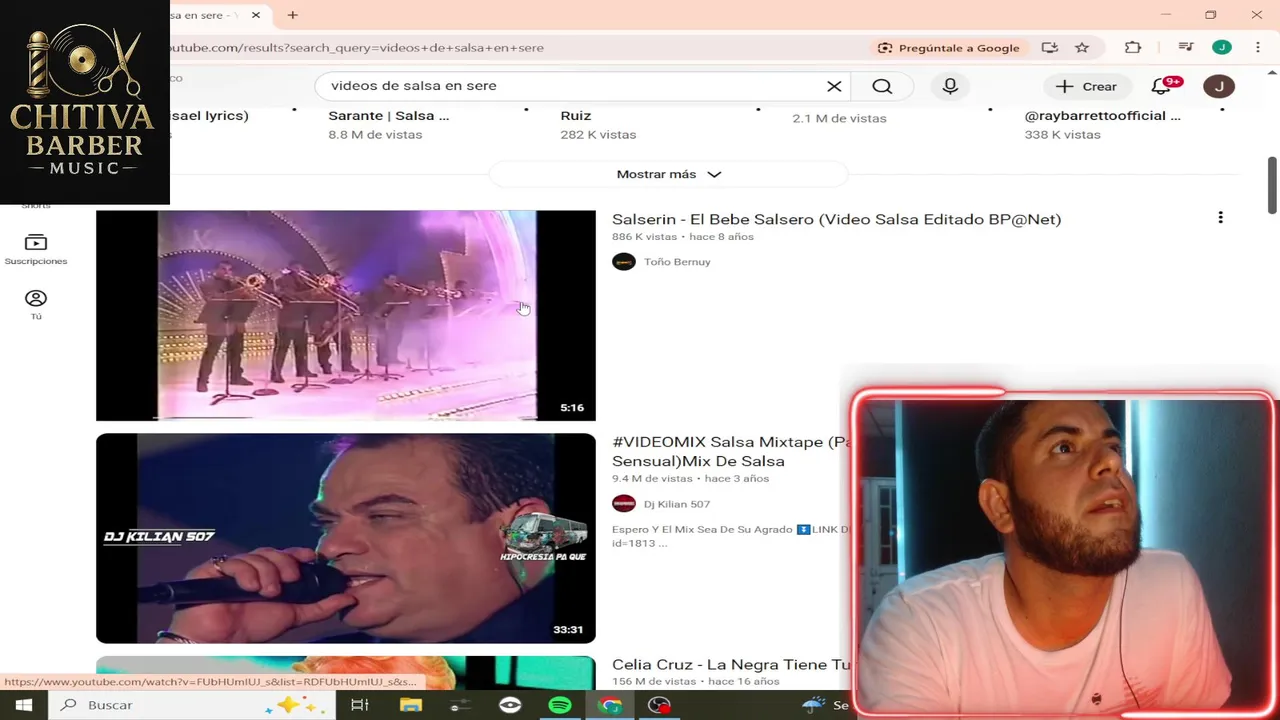Bookmark this page with the star icon
Viewport: 1280px width, 720px height.
point(1082,47)
